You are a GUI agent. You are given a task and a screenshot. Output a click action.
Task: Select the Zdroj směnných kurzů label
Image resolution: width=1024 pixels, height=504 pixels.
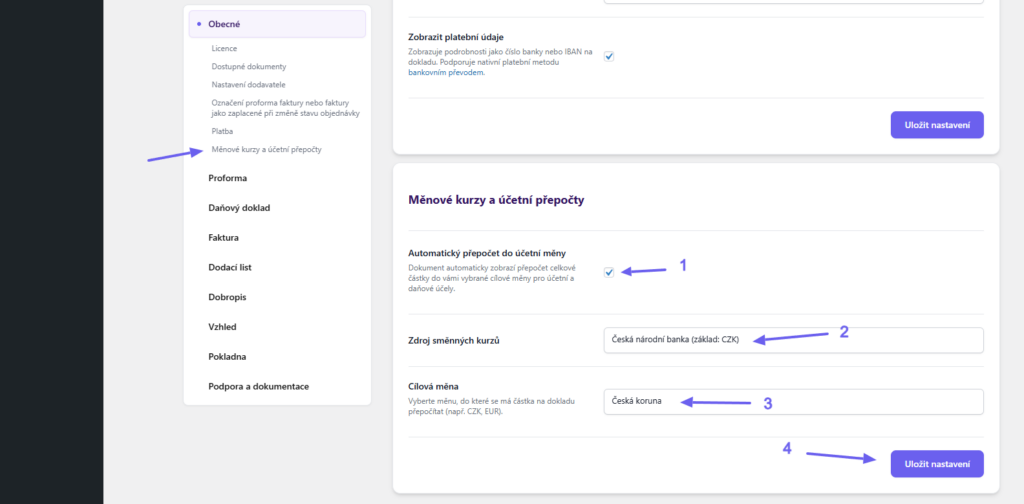click(x=454, y=340)
